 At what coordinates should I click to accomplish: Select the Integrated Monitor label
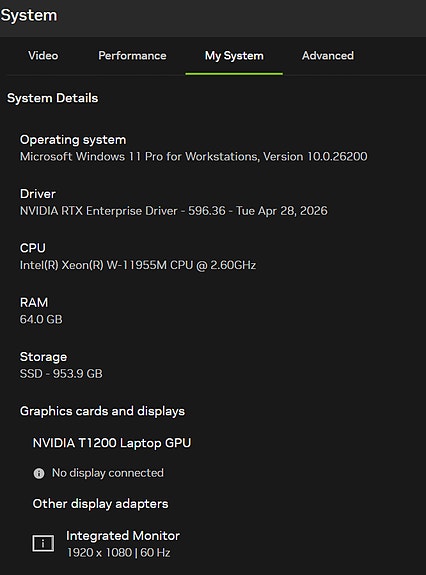[123, 536]
